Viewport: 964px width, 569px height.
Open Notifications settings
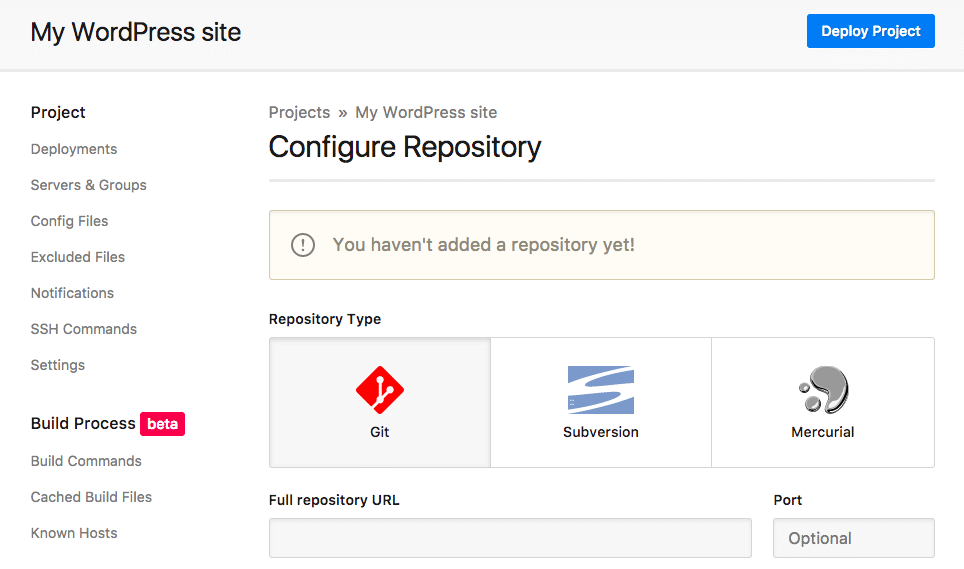pyautogui.click(x=73, y=293)
